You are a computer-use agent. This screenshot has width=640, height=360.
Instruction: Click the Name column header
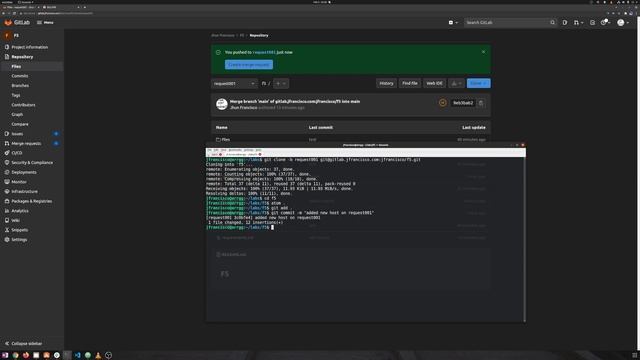pyautogui.click(x=221, y=127)
